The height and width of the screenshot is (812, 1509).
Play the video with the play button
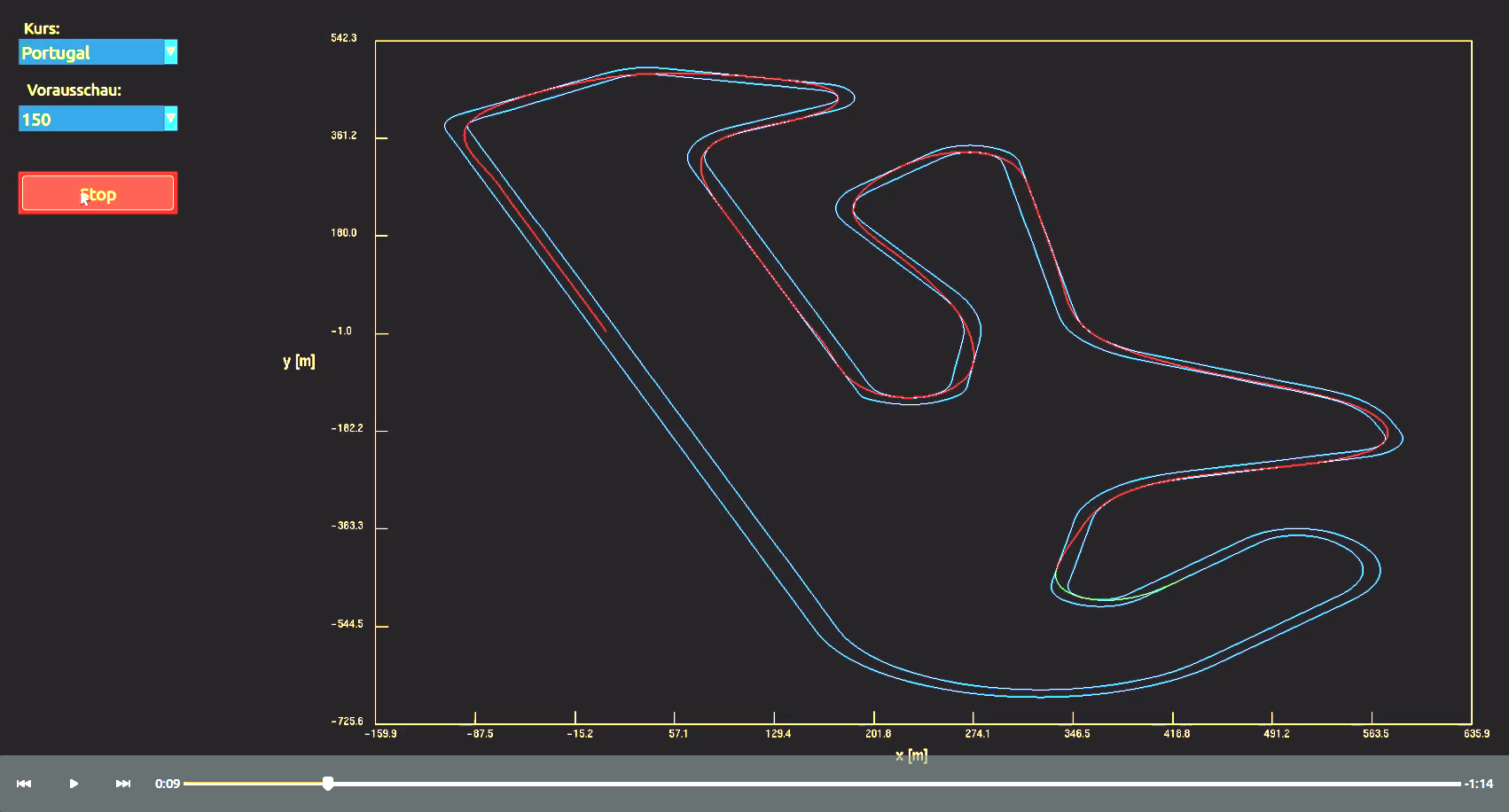tap(74, 784)
